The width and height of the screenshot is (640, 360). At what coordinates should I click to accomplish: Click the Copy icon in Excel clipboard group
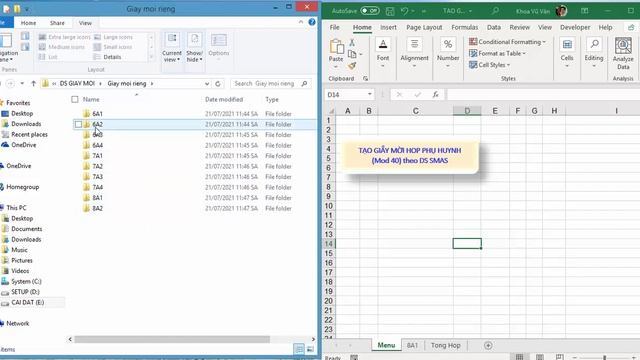pos(352,54)
